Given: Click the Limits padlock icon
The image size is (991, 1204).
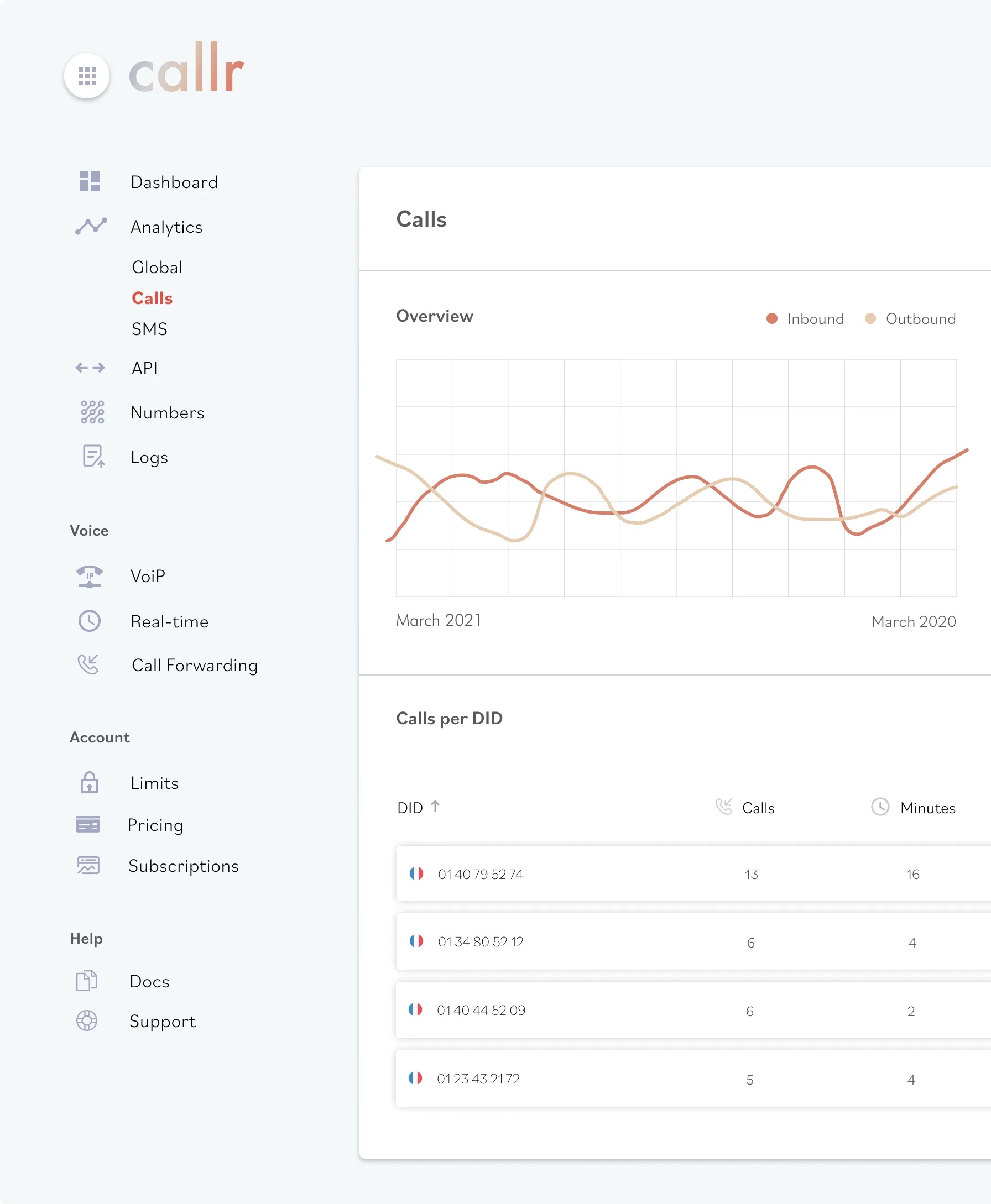Looking at the screenshot, I should 90,782.
